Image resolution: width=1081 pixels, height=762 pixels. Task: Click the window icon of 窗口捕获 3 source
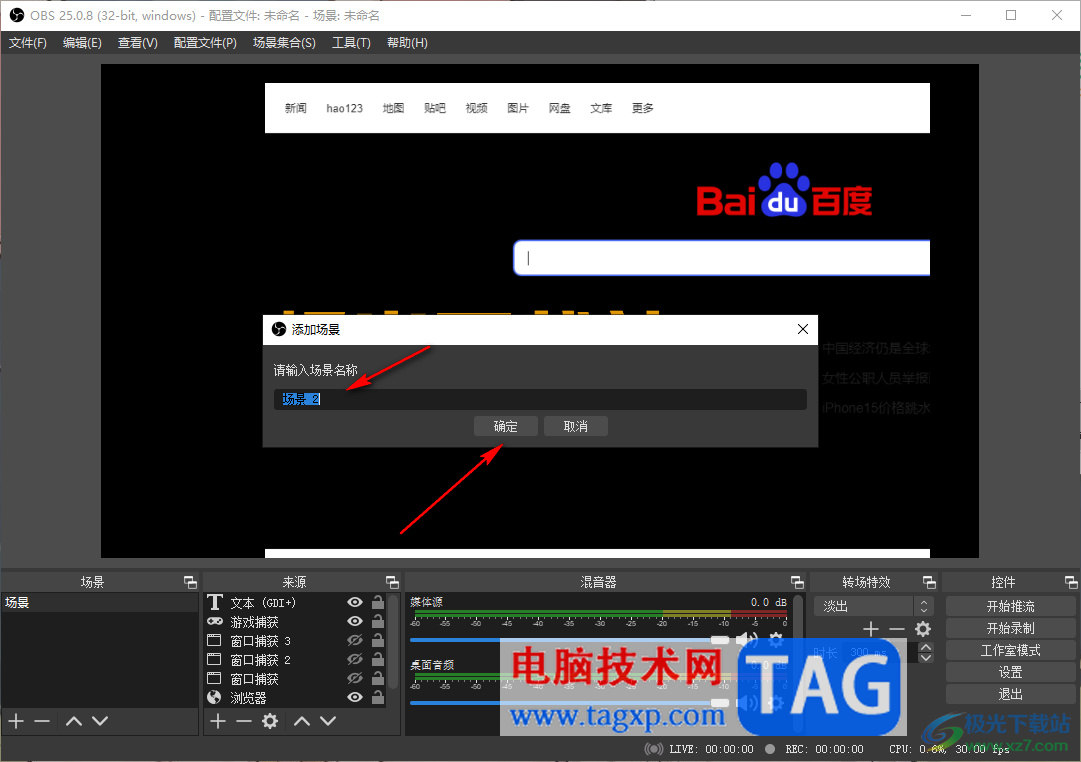click(214, 640)
